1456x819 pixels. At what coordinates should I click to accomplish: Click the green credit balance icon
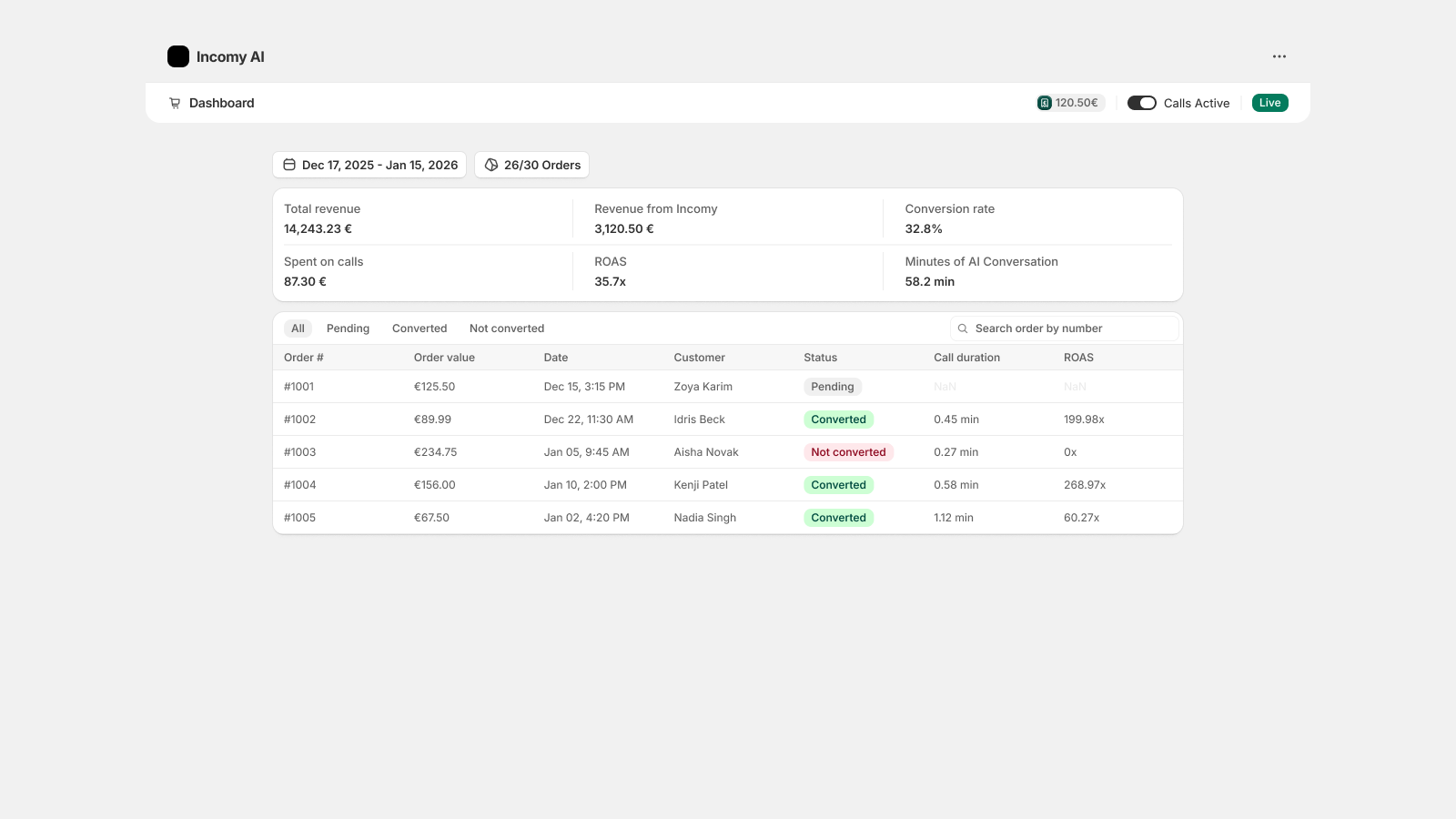point(1045,103)
